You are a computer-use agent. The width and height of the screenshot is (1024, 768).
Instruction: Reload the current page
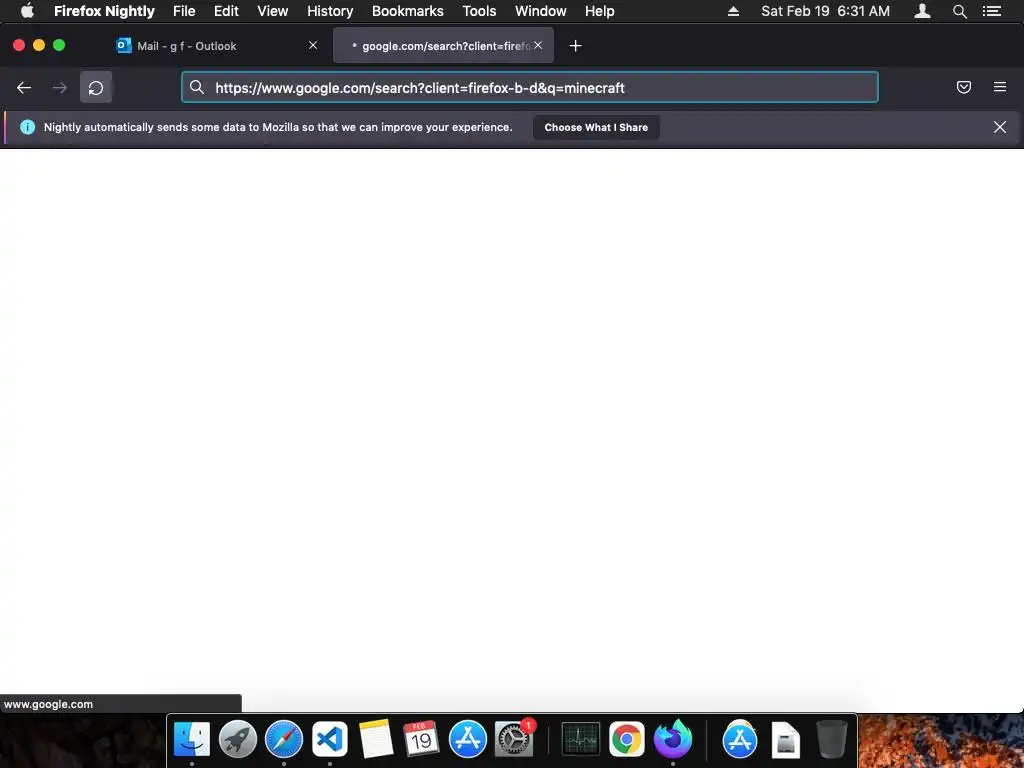(x=96, y=88)
